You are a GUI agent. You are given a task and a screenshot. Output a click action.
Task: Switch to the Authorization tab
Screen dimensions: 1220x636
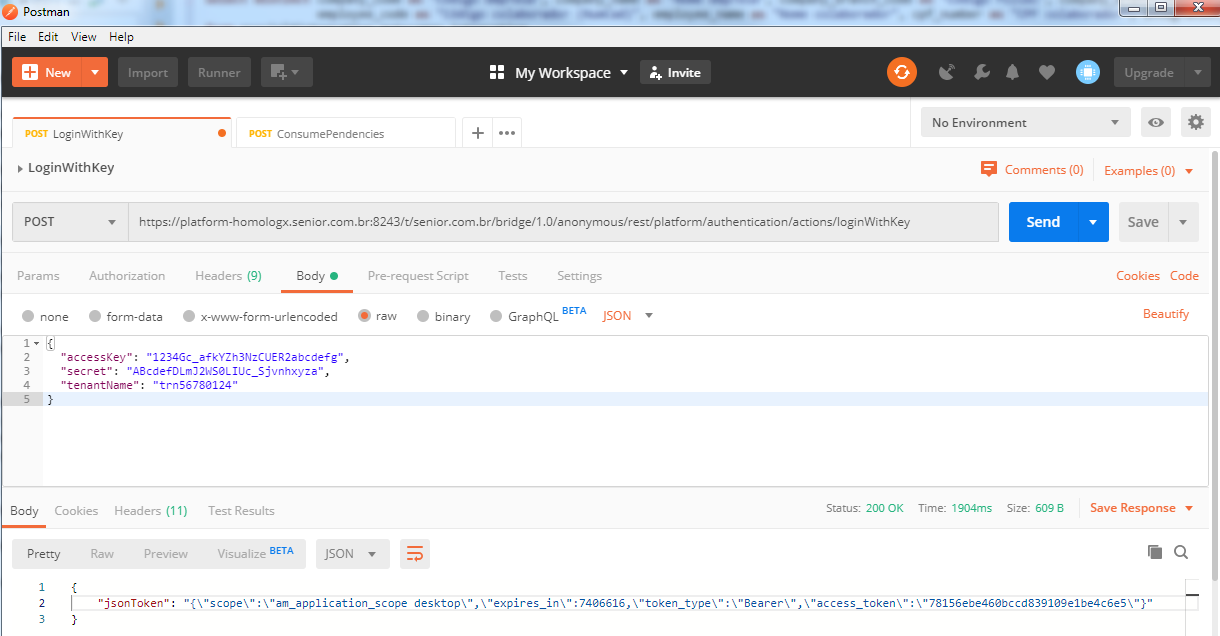click(127, 275)
